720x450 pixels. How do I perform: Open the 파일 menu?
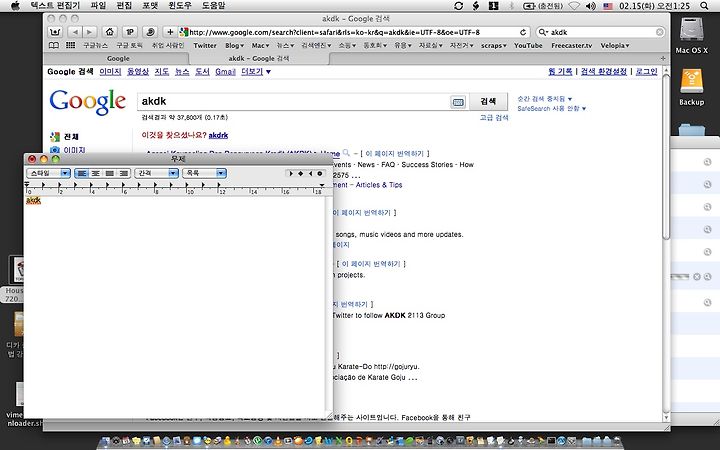tap(98, 6)
